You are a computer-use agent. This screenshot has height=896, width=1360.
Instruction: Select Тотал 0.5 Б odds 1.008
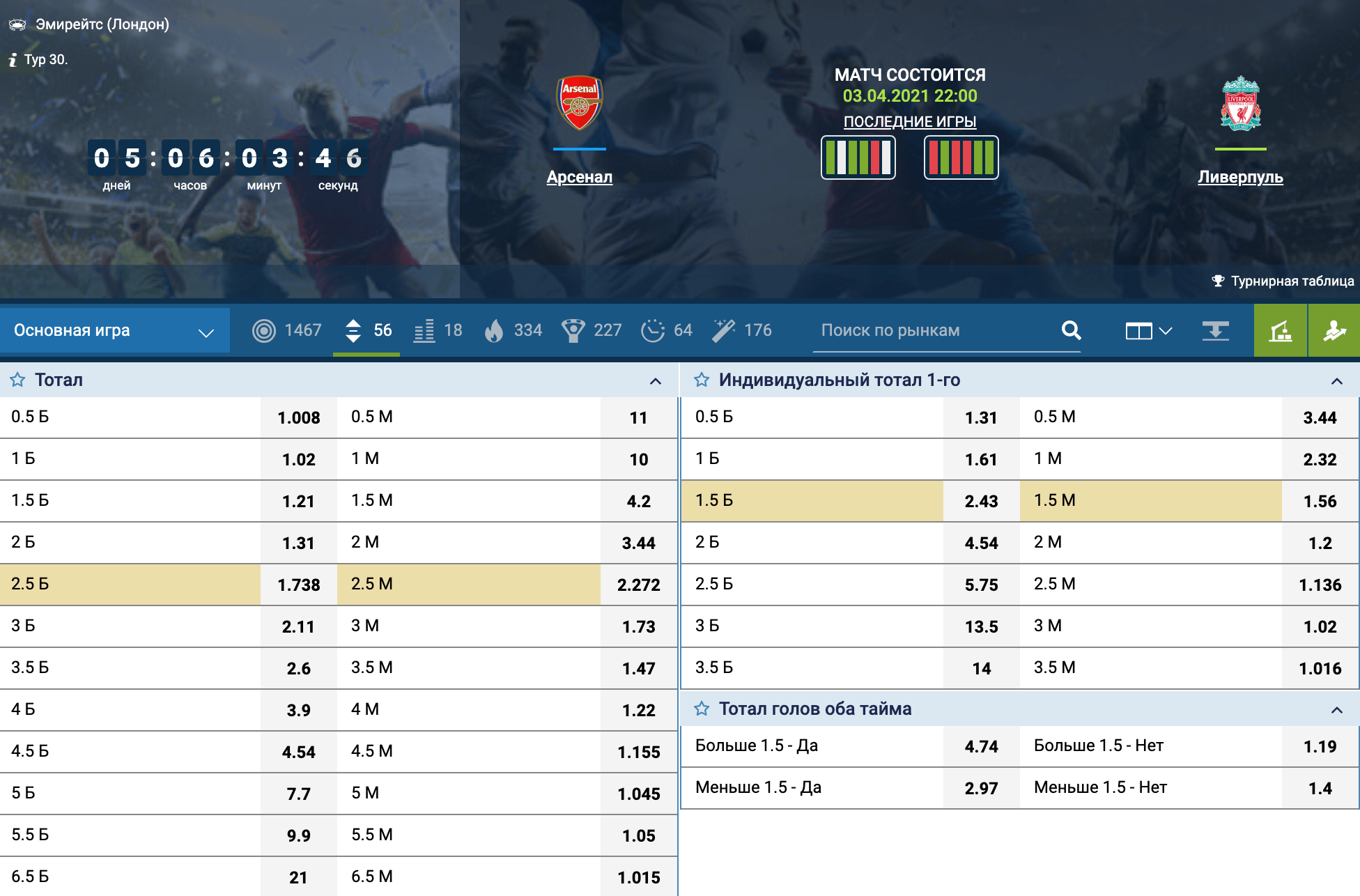pyautogui.click(x=299, y=417)
